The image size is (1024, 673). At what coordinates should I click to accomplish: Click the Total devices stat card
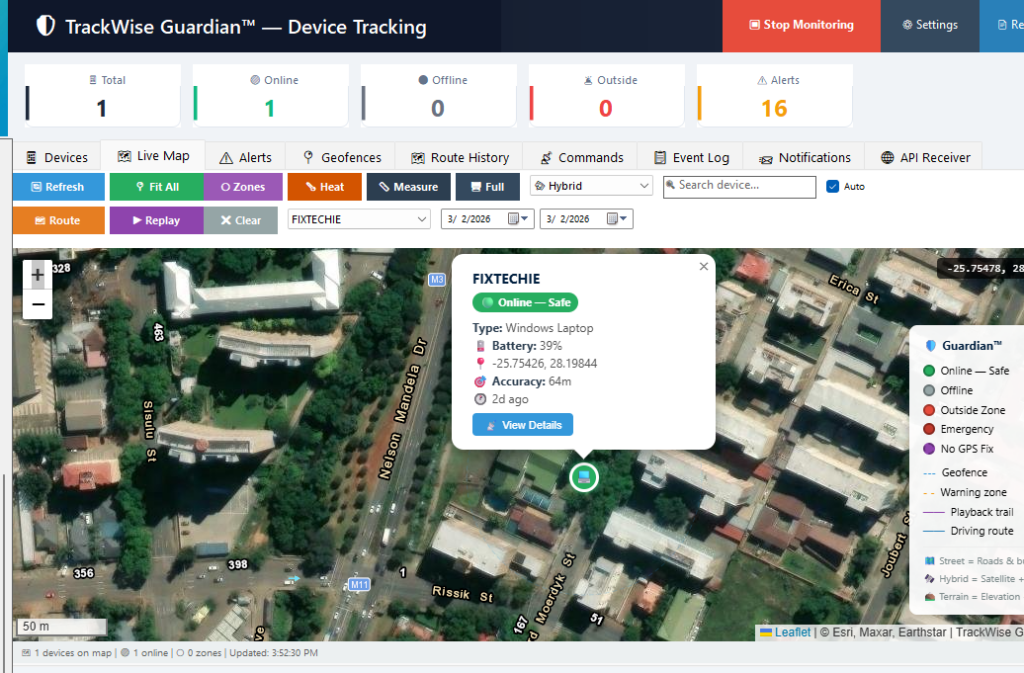click(103, 95)
